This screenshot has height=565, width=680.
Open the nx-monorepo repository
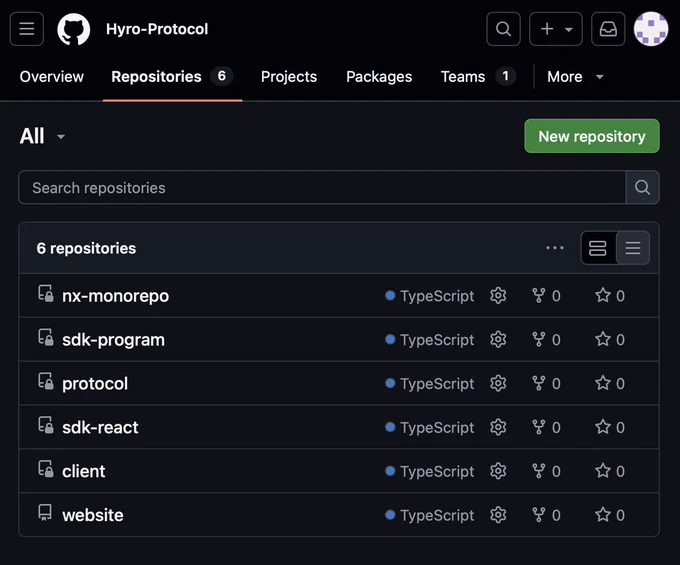coord(115,296)
